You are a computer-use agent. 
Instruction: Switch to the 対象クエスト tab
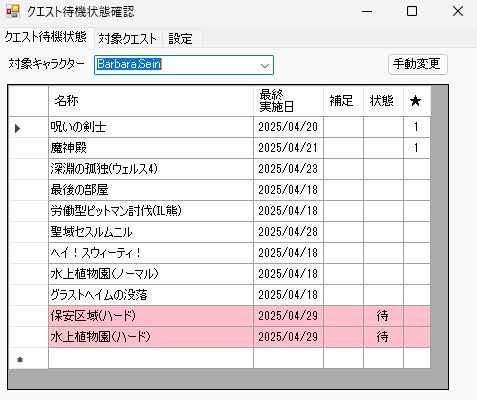[x=127, y=39]
